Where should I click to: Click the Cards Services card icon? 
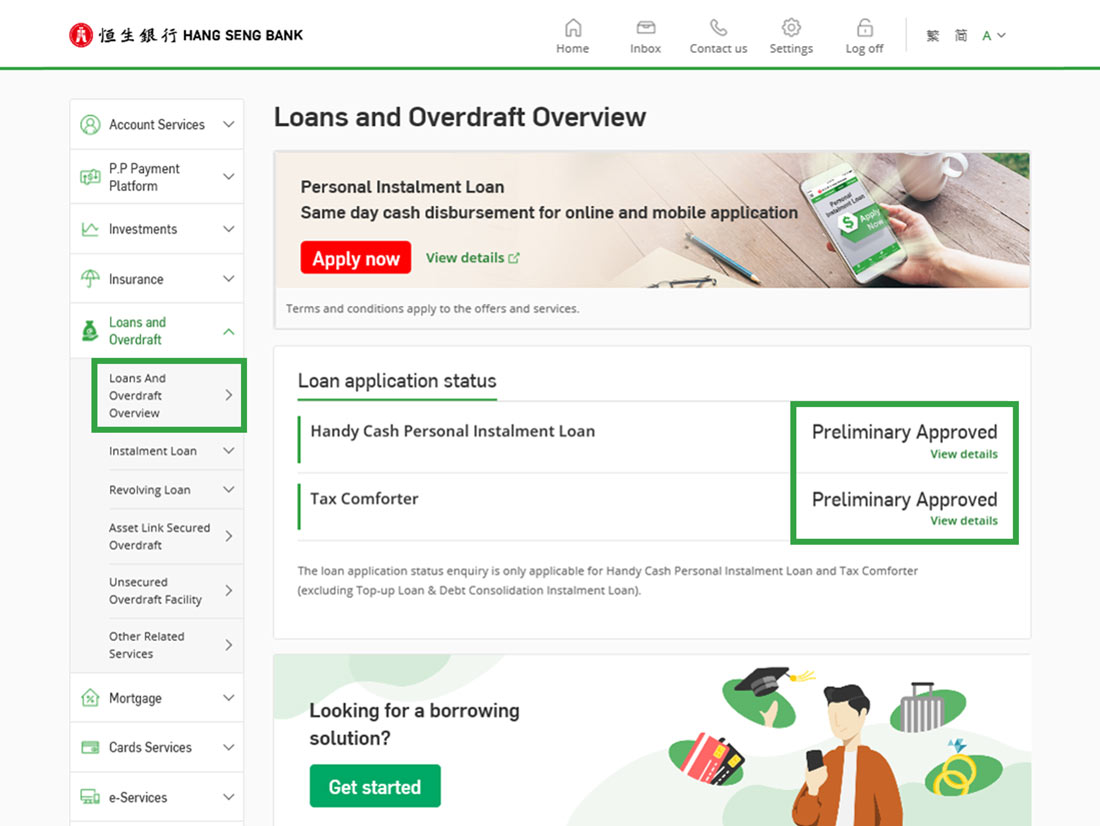(x=90, y=747)
